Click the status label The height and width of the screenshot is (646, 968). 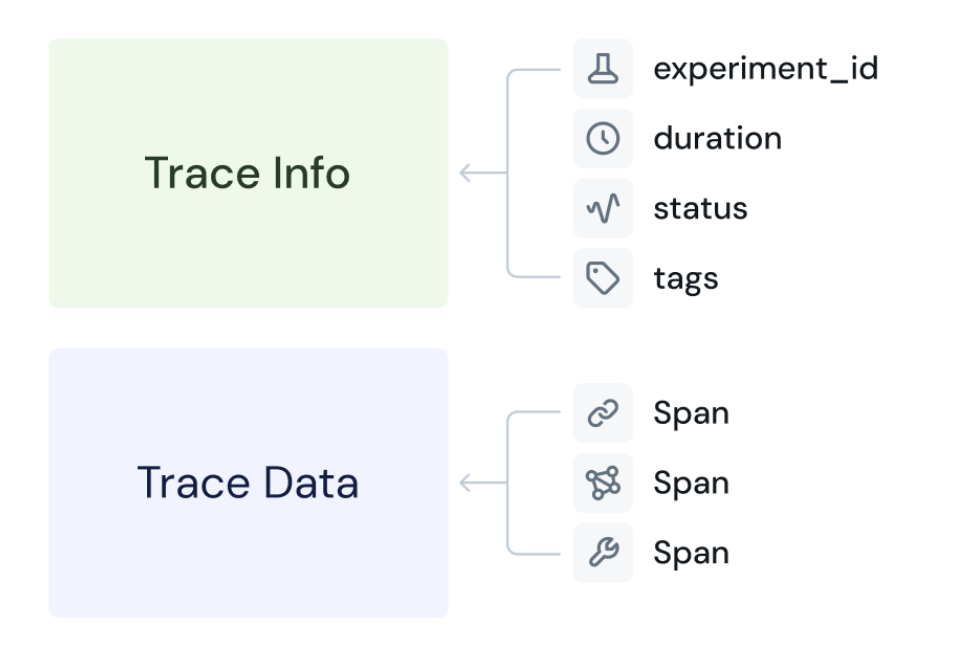[x=700, y=209]
